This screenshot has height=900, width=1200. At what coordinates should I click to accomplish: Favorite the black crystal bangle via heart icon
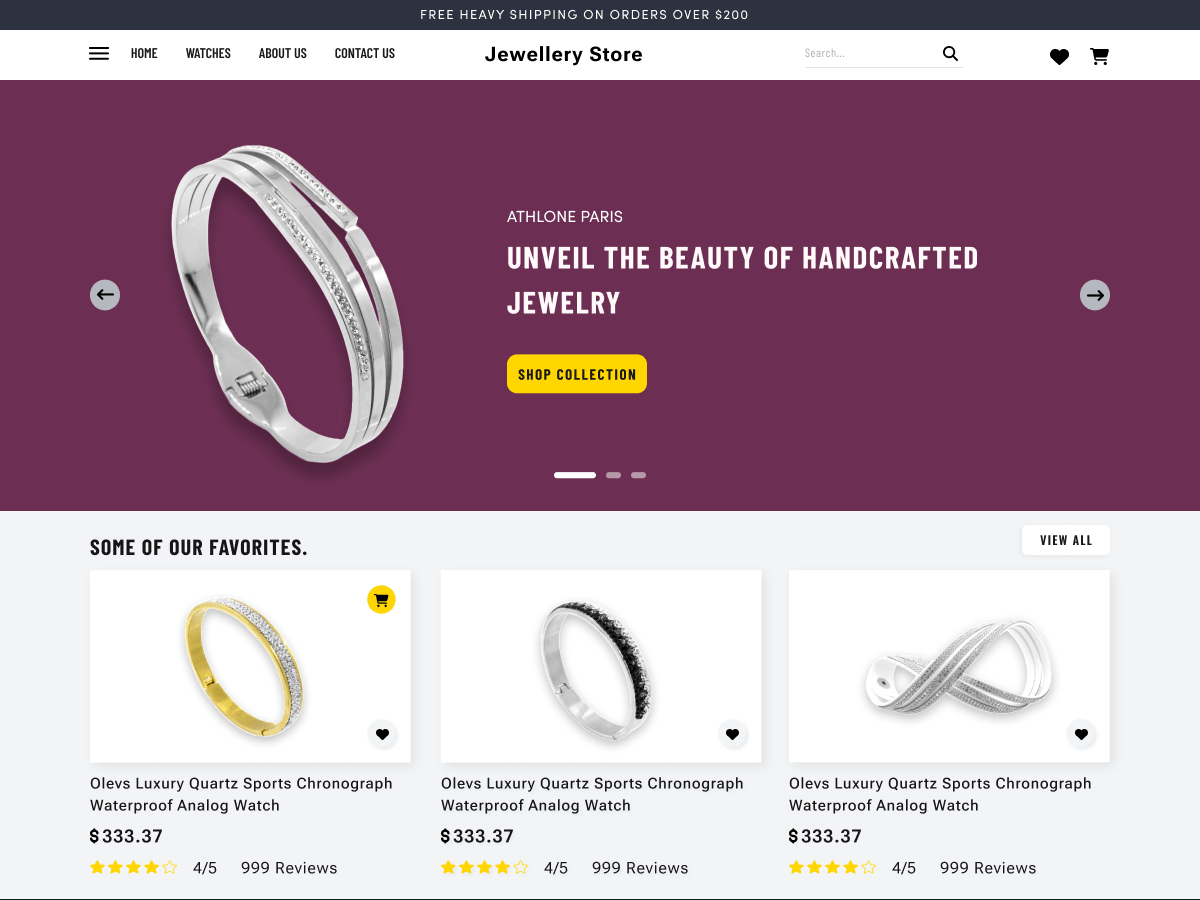pos(733,734)
